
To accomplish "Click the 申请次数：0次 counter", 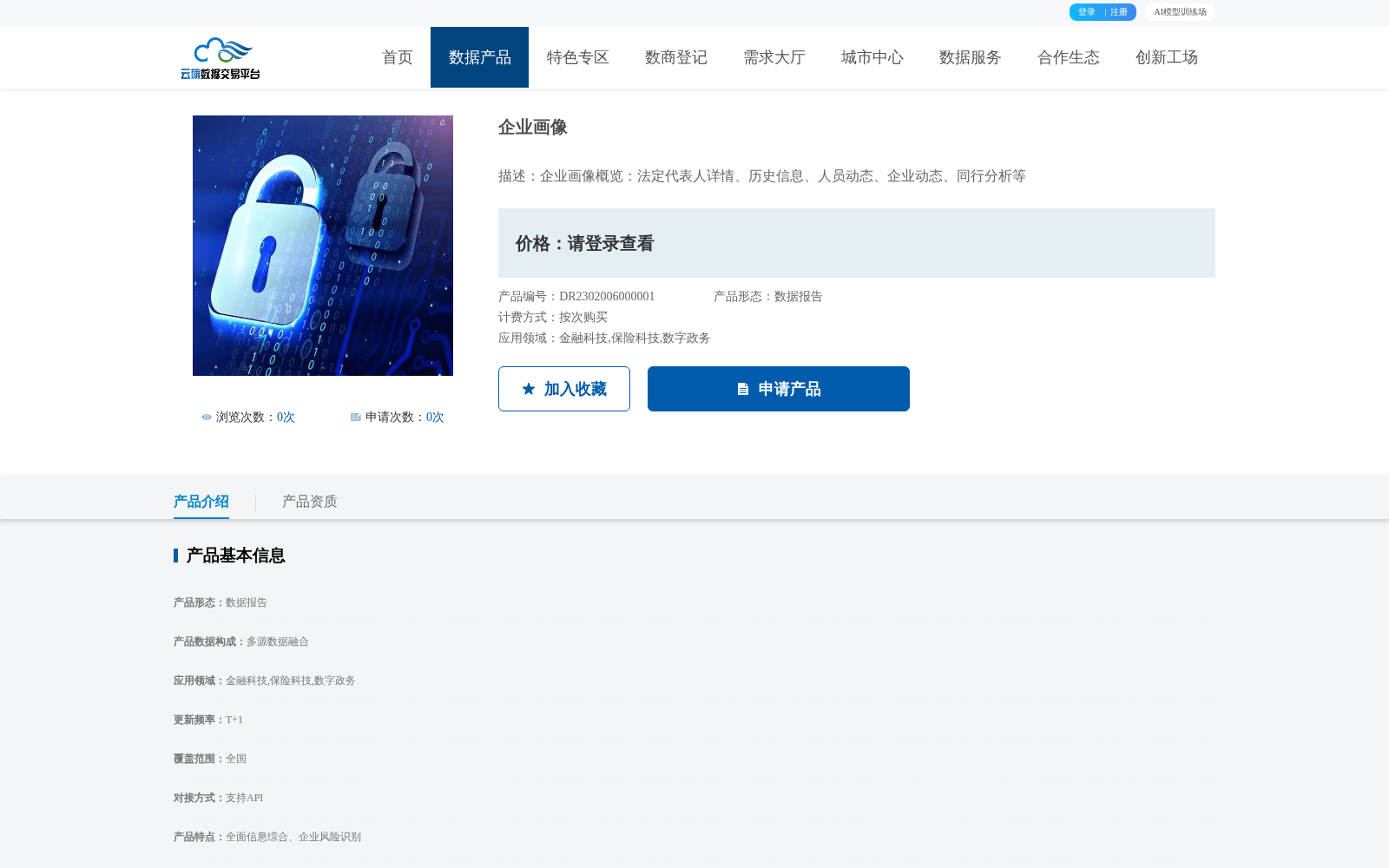I will 398,418.
